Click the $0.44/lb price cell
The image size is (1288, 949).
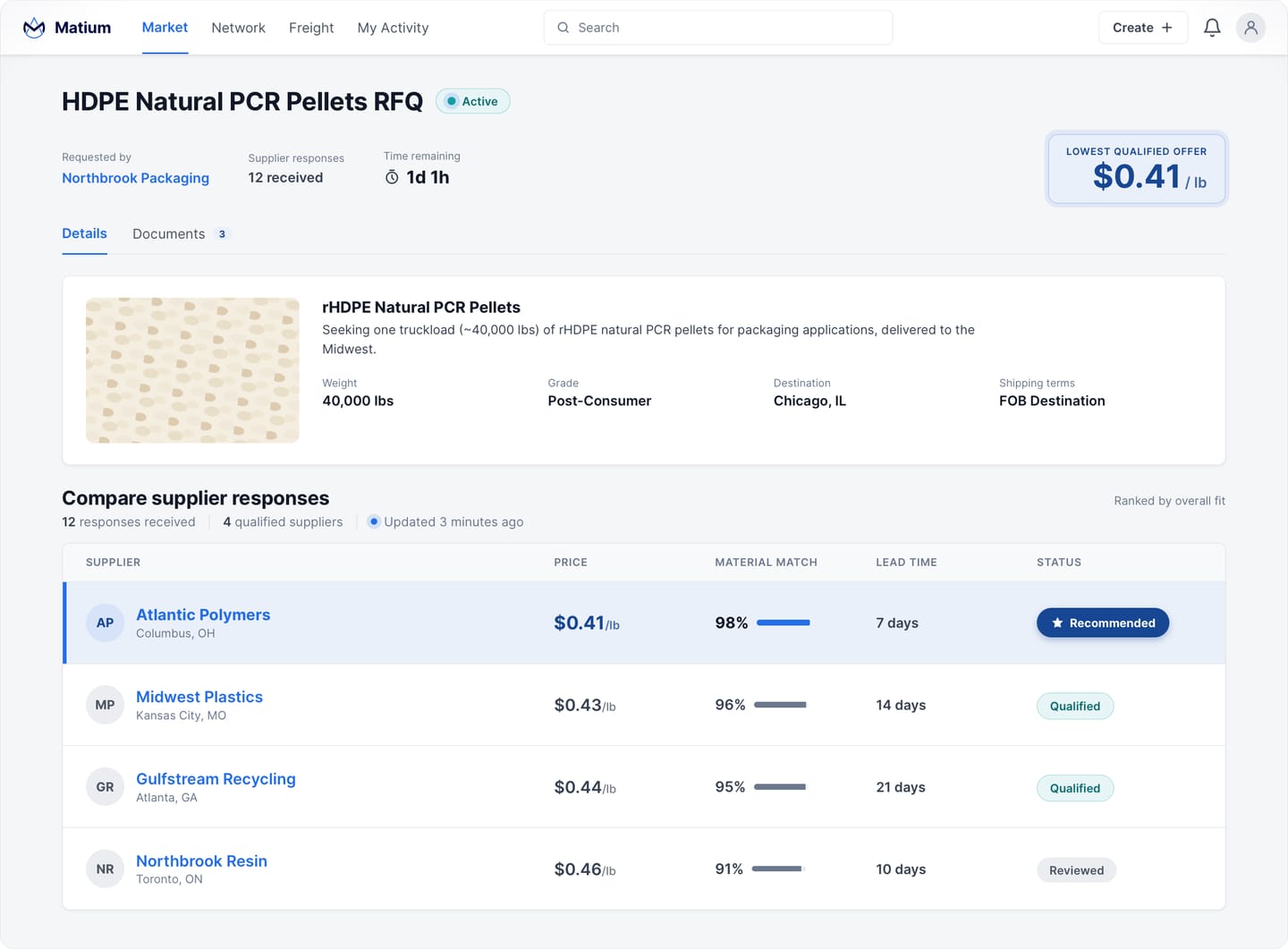585,787
